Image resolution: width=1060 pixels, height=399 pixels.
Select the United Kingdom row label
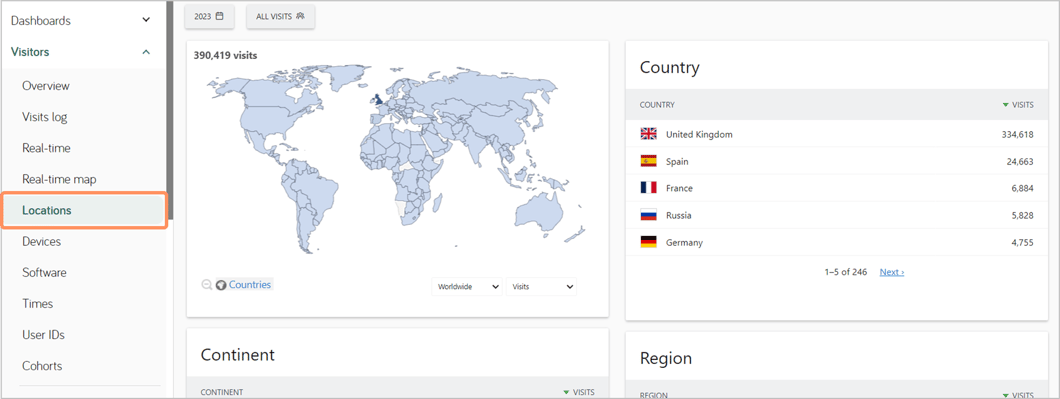(699, 135)
